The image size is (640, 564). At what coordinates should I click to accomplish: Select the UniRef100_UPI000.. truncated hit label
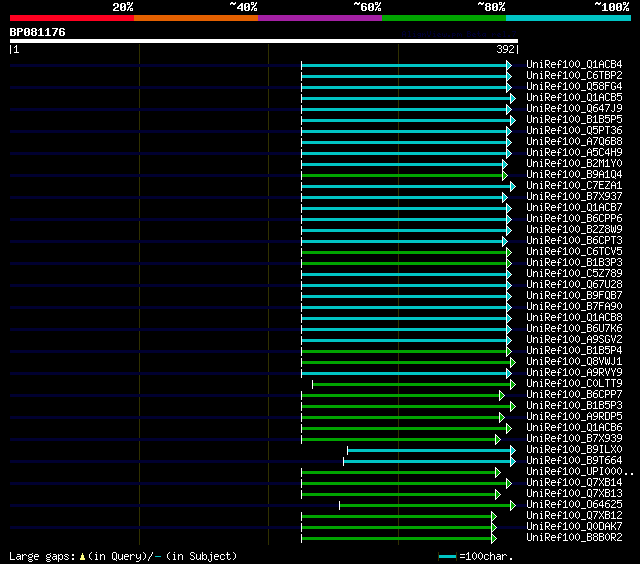[579, 472]
